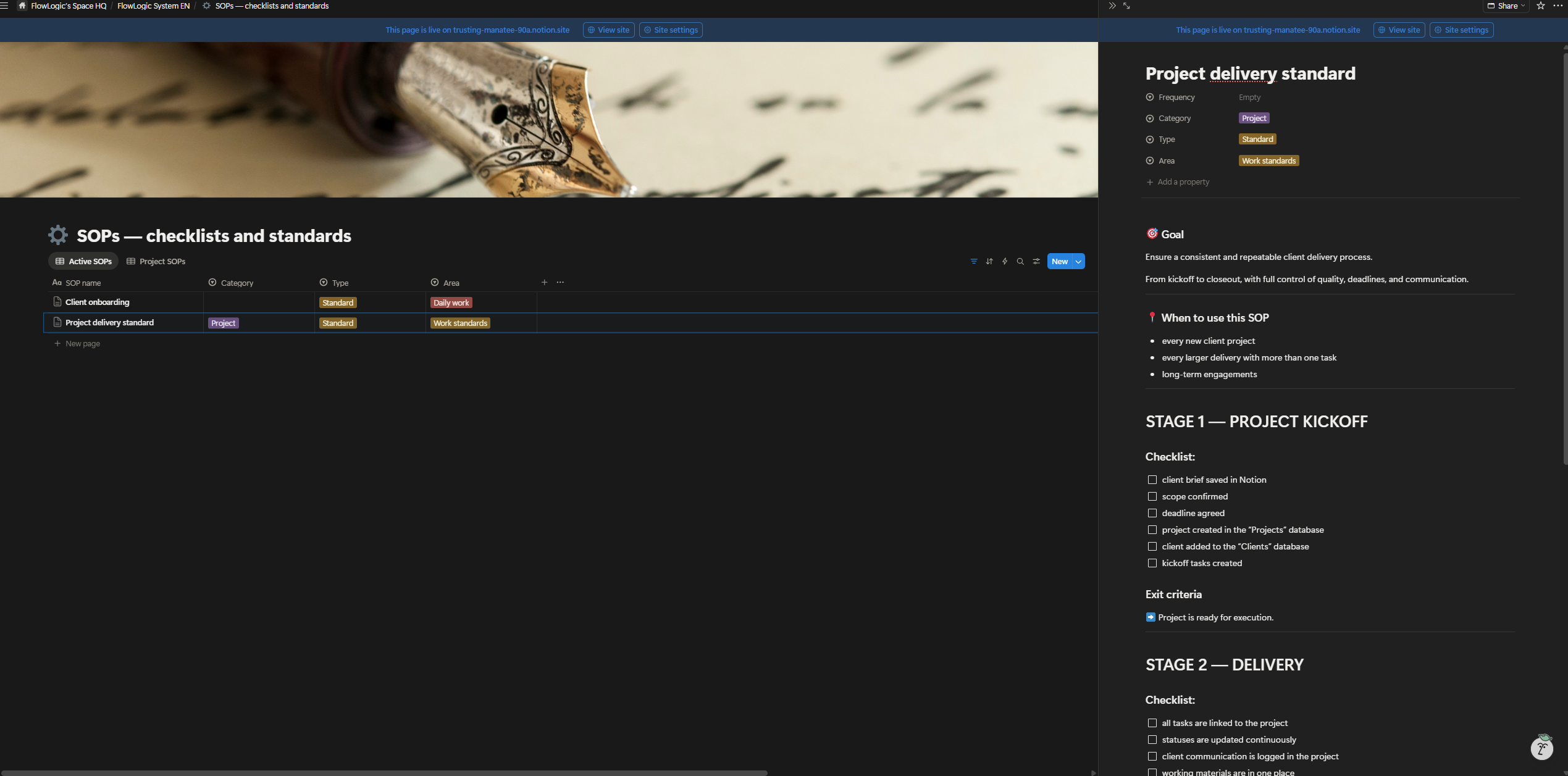
Task: Open view settings with the sliders icon
Action: tap(1036, 261)
